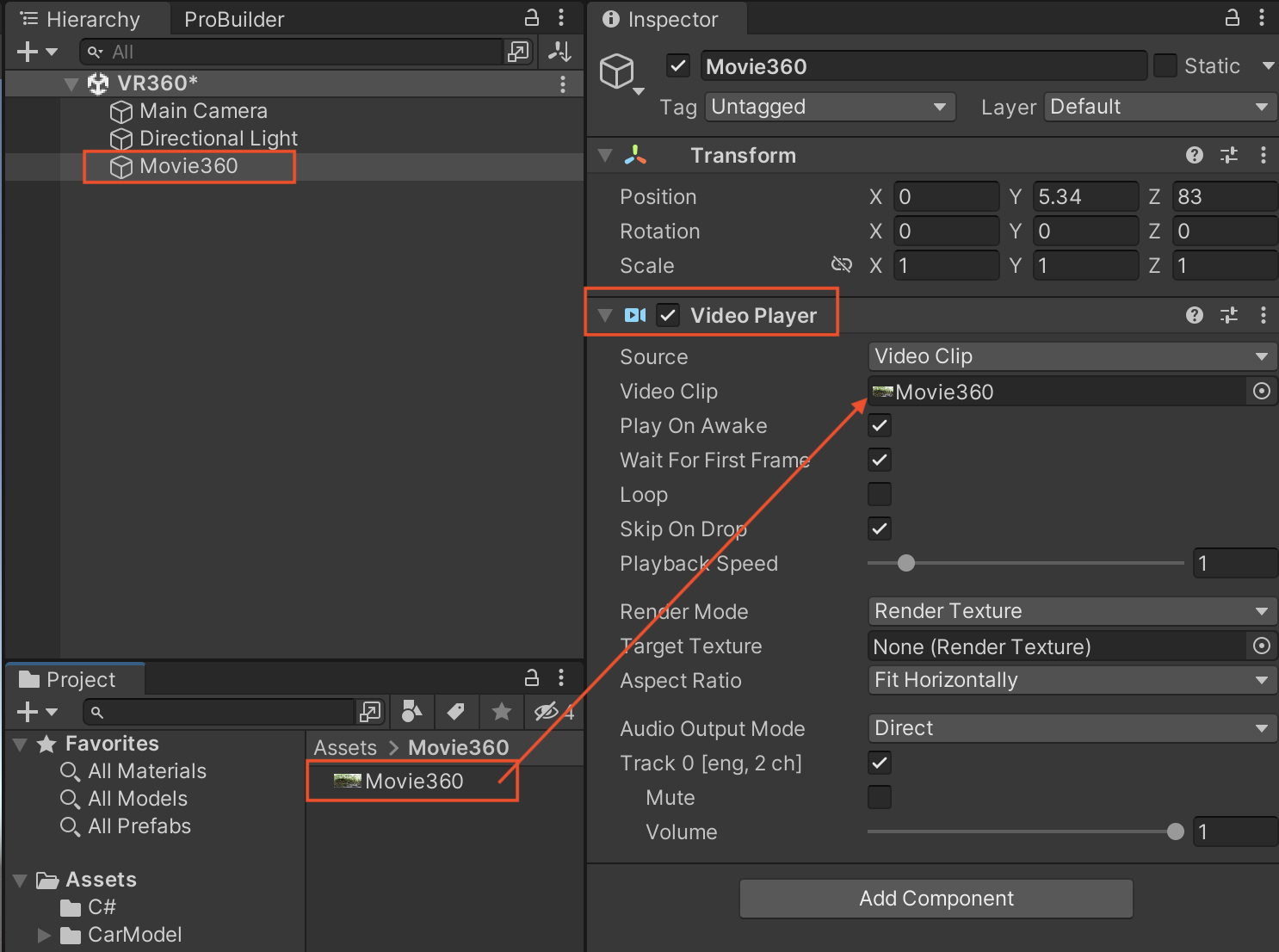Collapse the Transform component foldout

[x=605, y=156]
